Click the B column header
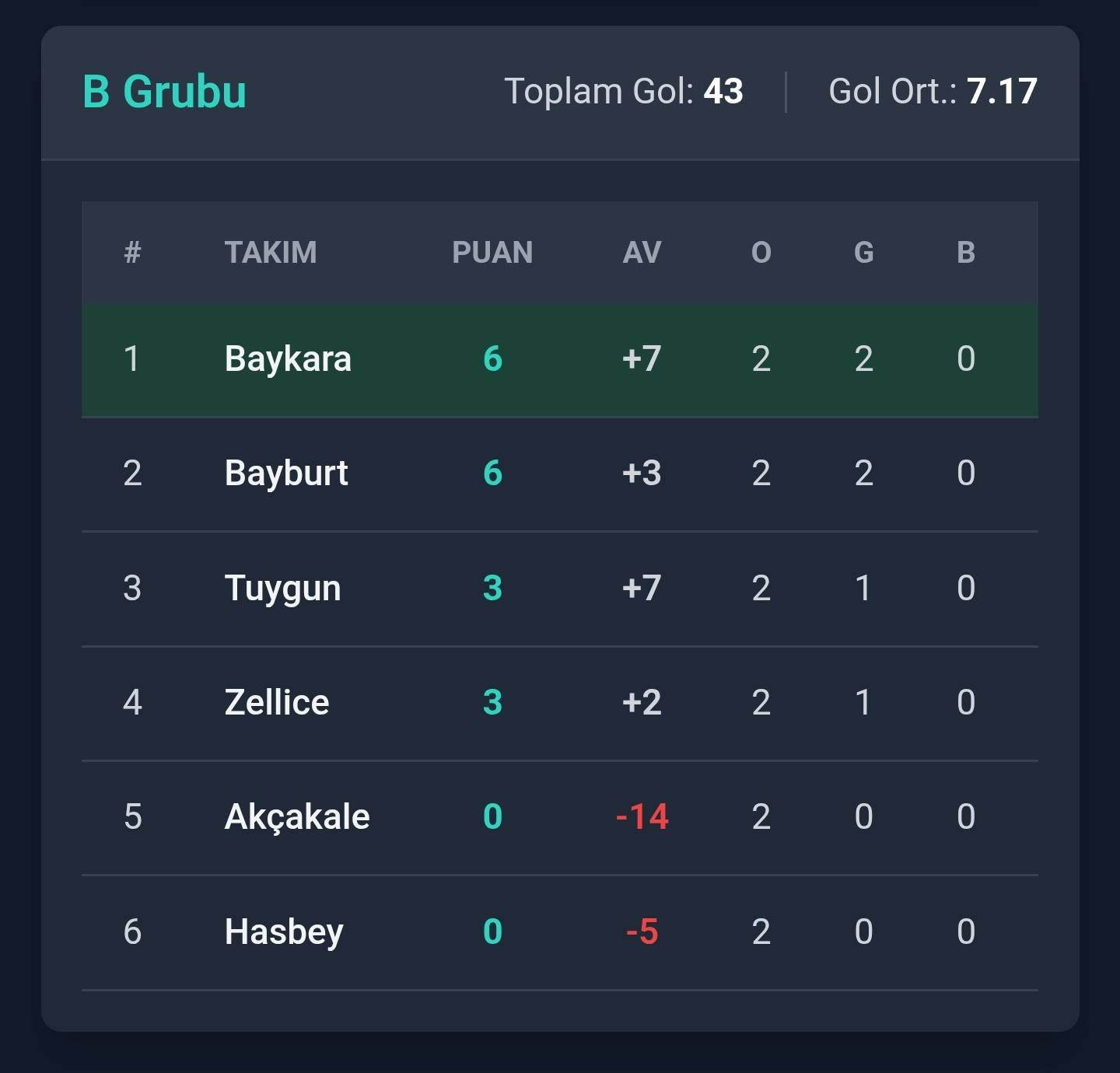The width and height of the screenshot is (1120, 1073). click(x=965, y=253)
